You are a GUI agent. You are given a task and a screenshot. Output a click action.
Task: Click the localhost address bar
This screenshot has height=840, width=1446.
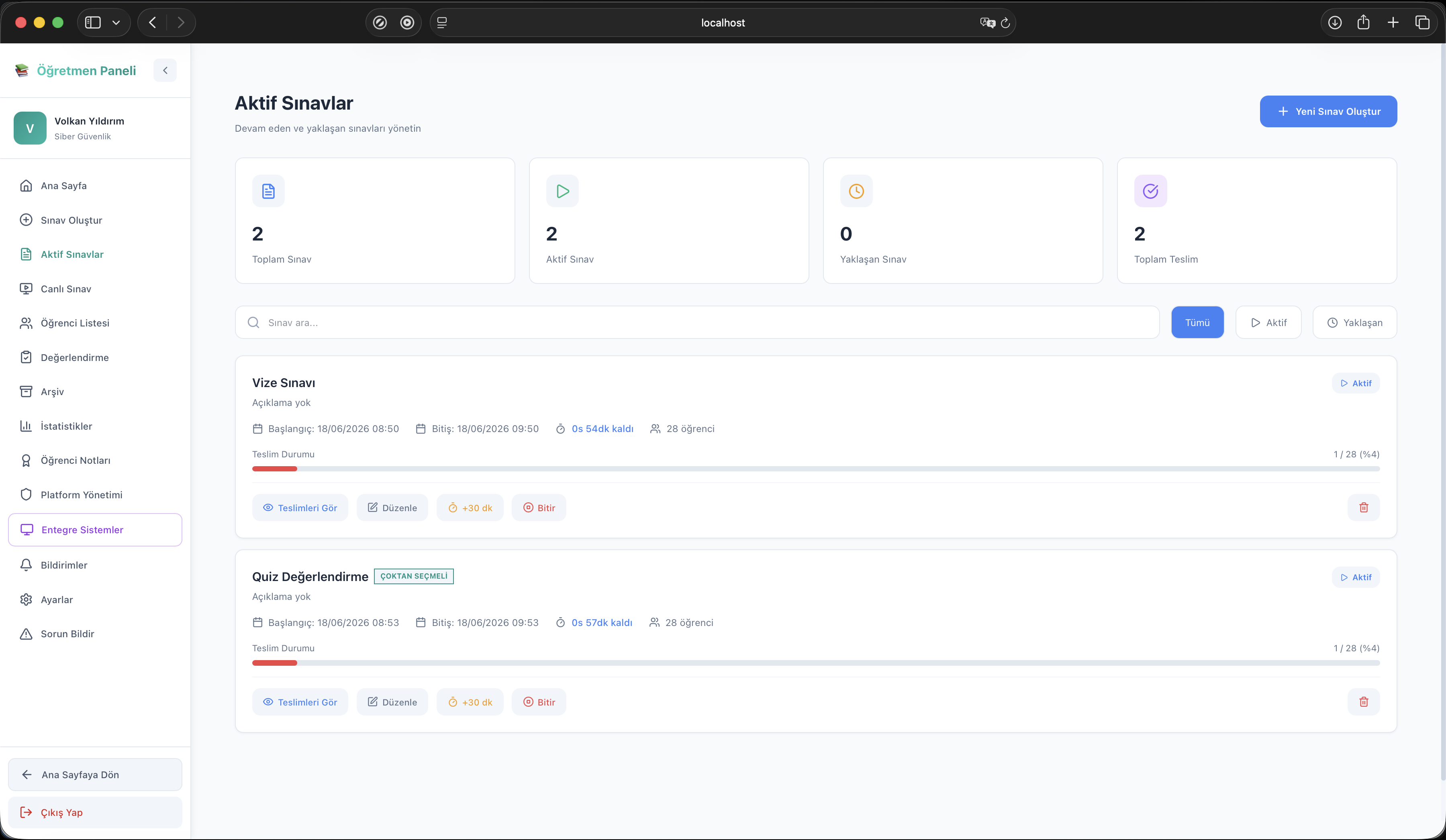tap(723, 22)
